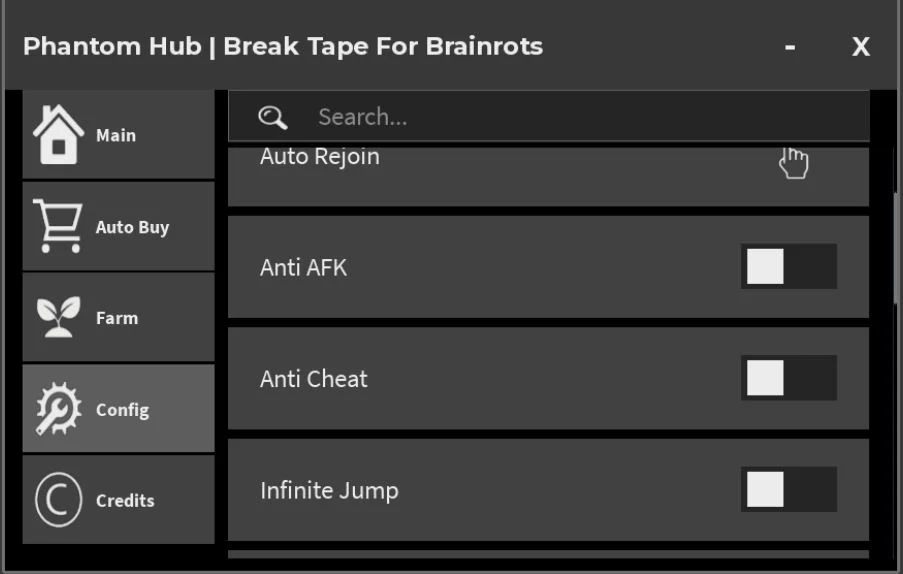
Task: Click the shopping cart Auto Buy icon
Action: pos(58,226)
